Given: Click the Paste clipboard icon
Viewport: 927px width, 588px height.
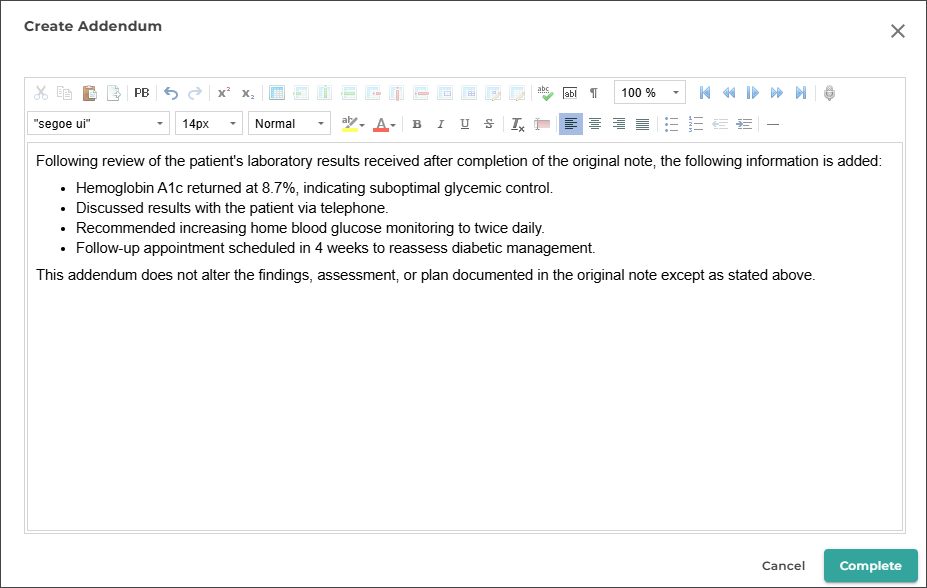Looking at the screenshot, I should pyautogui.click(x=89, y=93).
